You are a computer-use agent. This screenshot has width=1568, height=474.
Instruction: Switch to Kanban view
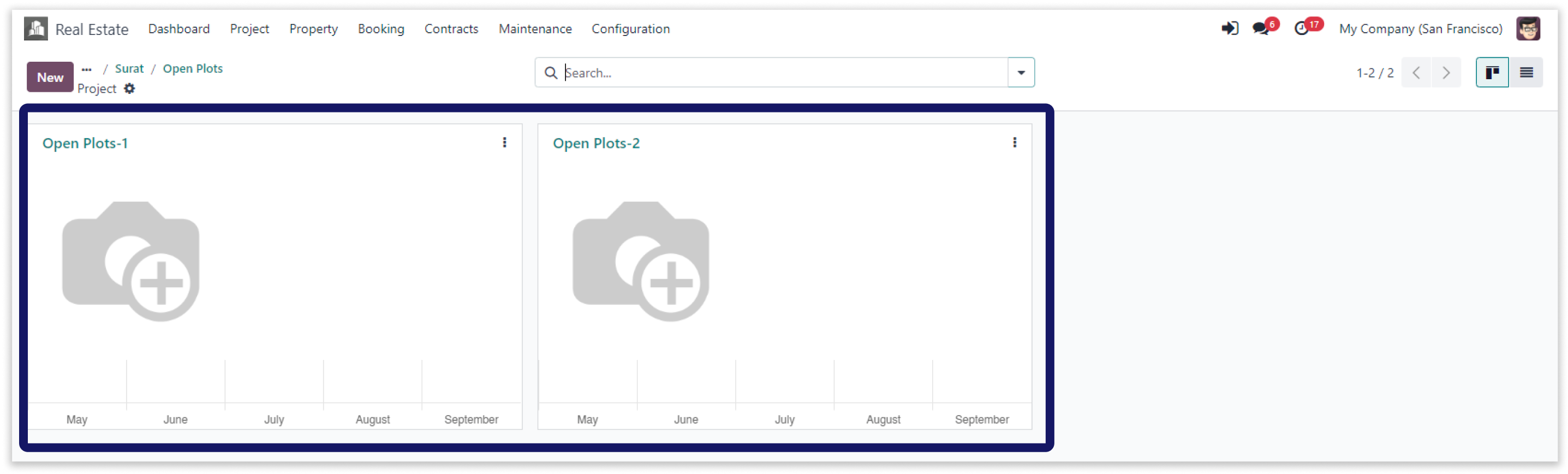point(1492,73)
